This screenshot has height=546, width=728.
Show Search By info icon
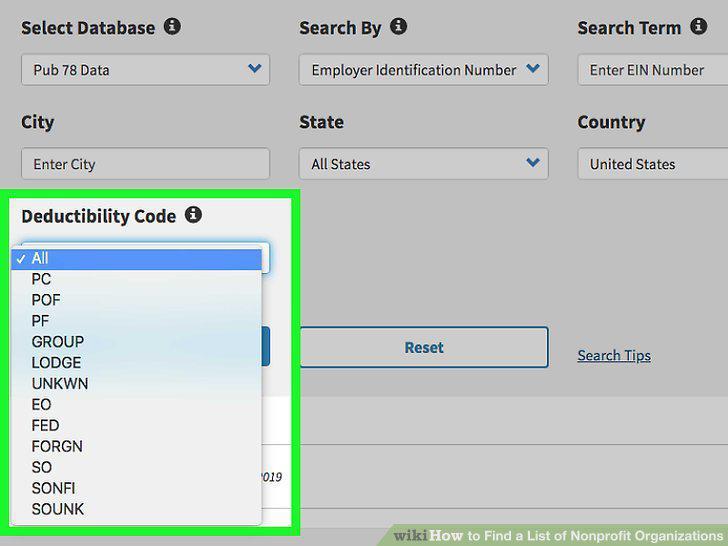(398, 26)
